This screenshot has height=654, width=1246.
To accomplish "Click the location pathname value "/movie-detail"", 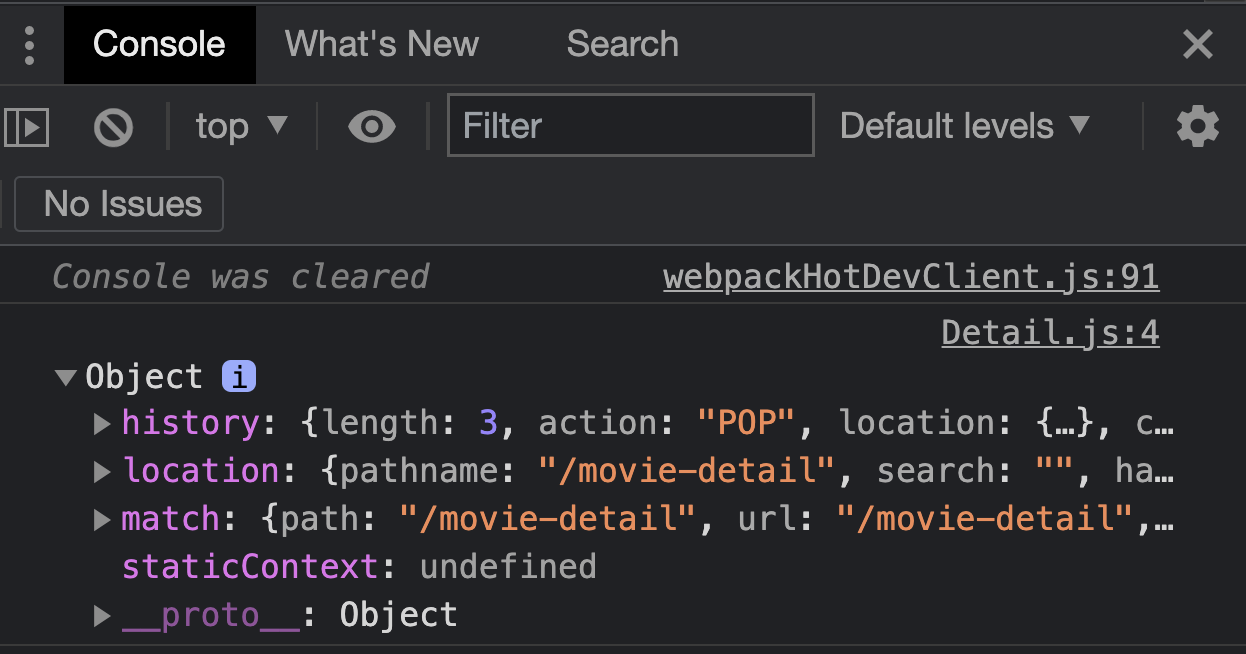I will [x=687, y=471].
